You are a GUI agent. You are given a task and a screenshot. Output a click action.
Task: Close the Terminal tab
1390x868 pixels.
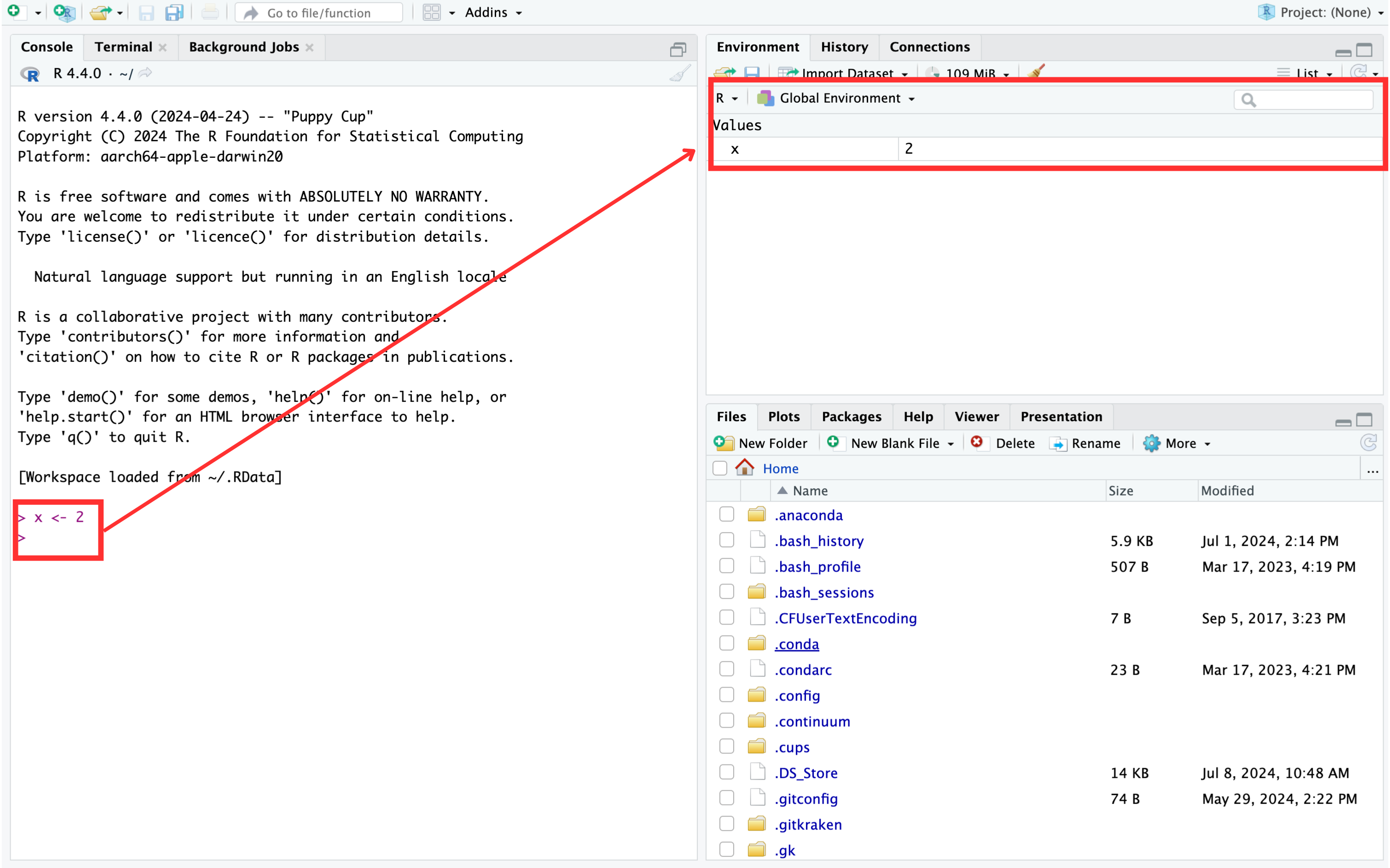162,47
